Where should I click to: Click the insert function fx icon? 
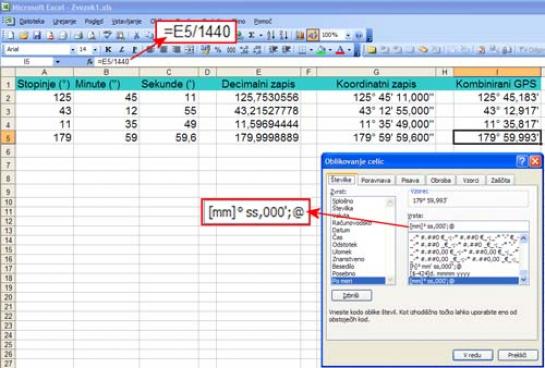(x=90, y=62)
